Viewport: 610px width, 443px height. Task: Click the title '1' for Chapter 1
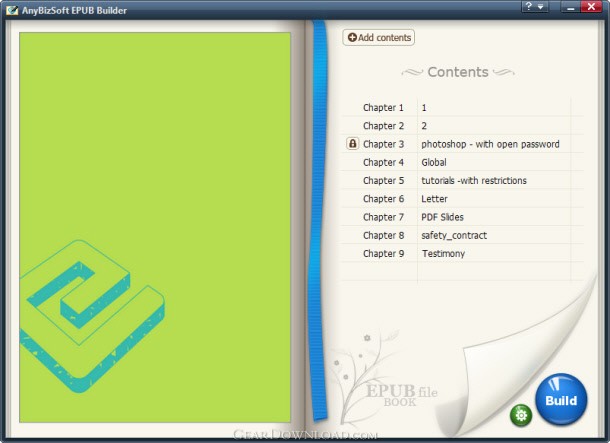[x=424, y=108]
